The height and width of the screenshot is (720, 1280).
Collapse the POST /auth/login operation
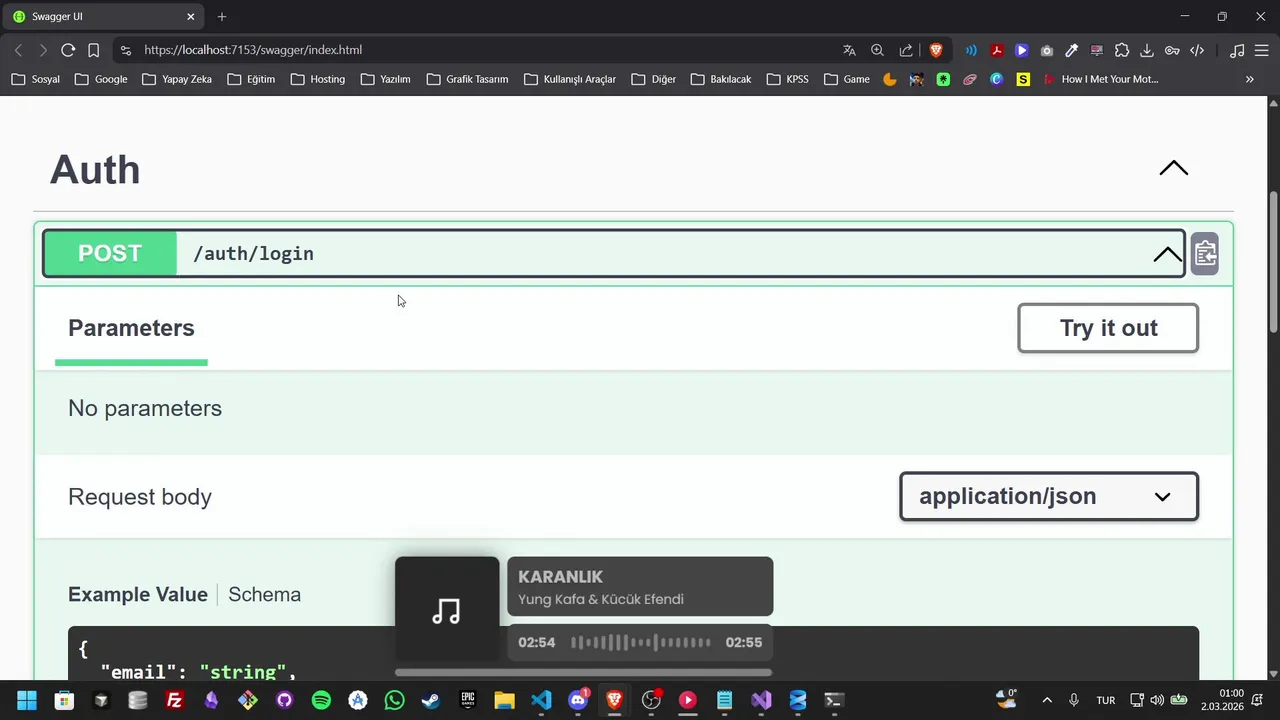click(x=1167, y=255)
